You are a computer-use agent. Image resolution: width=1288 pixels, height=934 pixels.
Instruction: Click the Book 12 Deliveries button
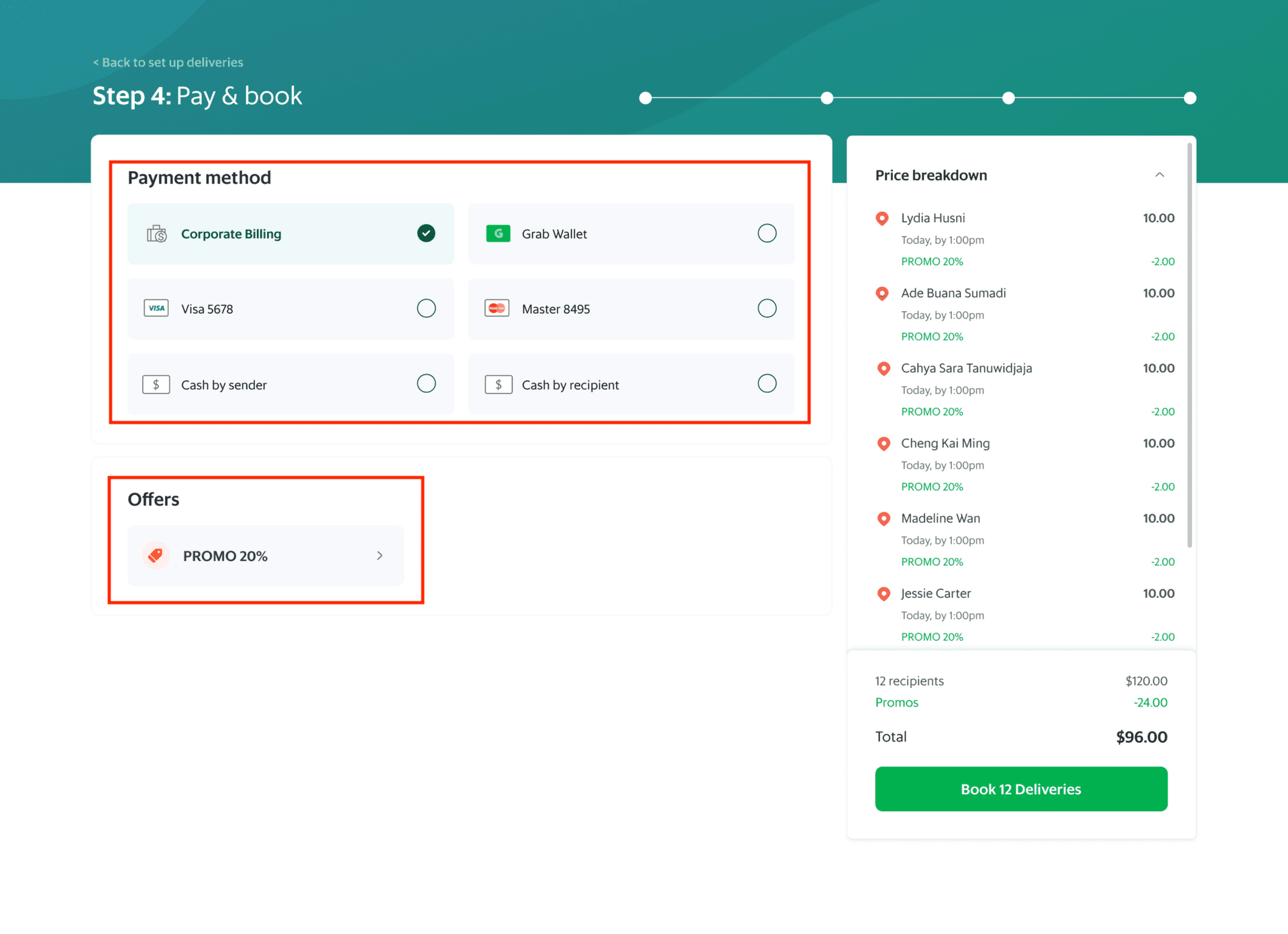click(x=1020, y=789)
